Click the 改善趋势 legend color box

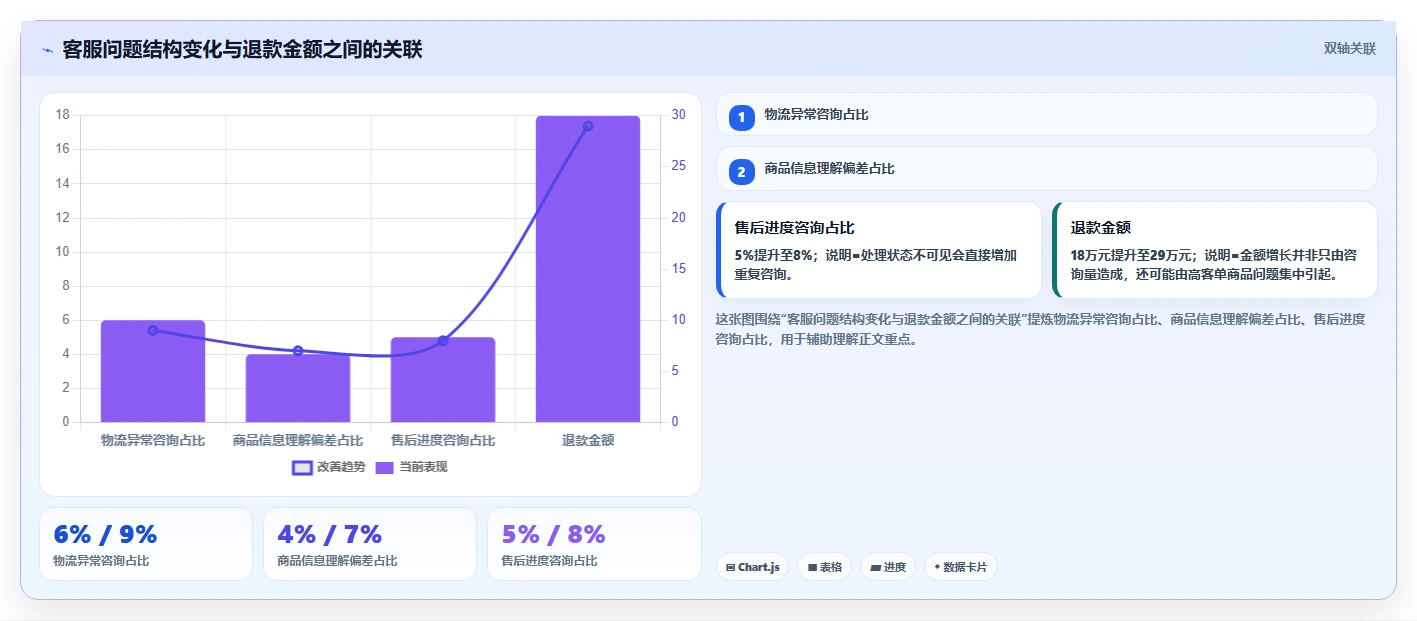point(302,467)
